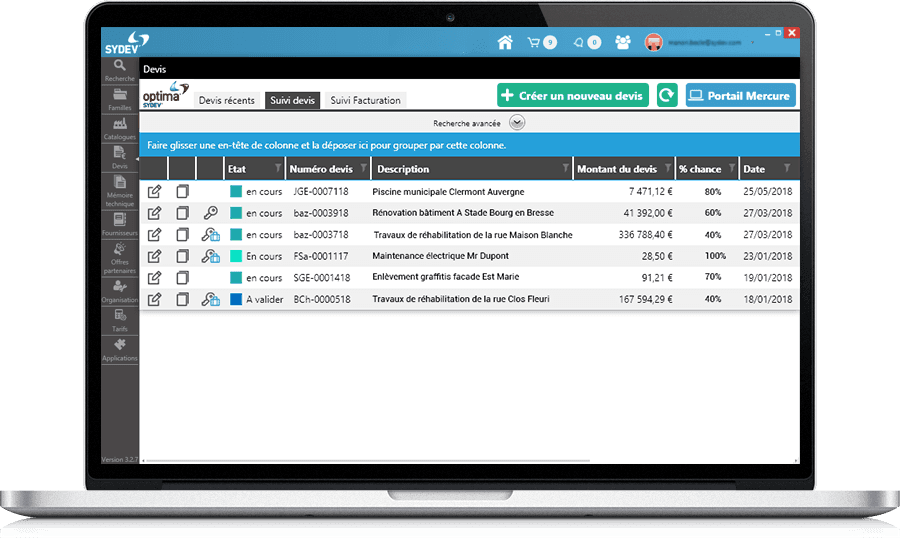
Task: Expand the Recherche avancée panel
Action: (x=517, y=123)
